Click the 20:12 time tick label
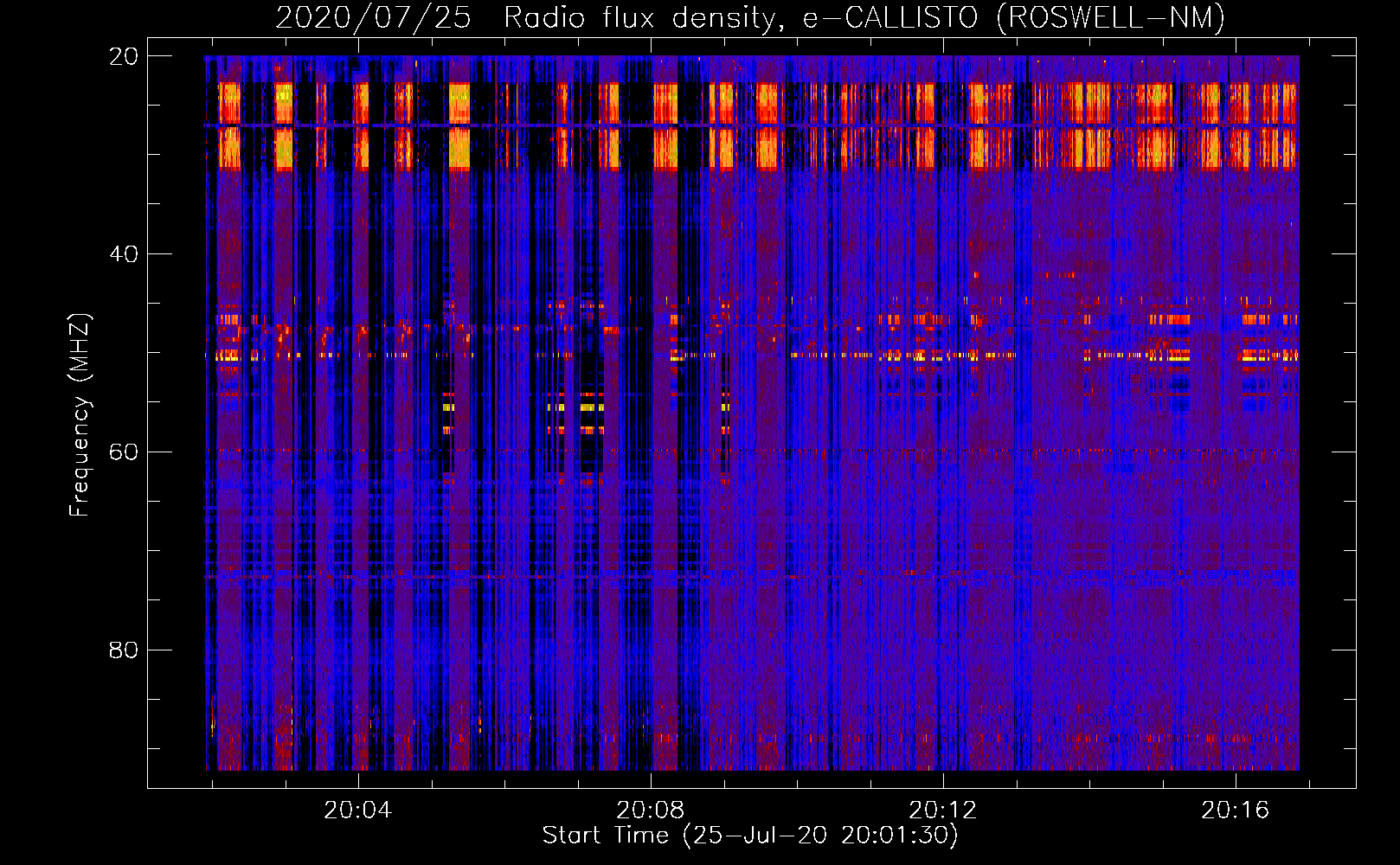The width and height of the screenshot is (1400, 865). [x=942, y=811]
